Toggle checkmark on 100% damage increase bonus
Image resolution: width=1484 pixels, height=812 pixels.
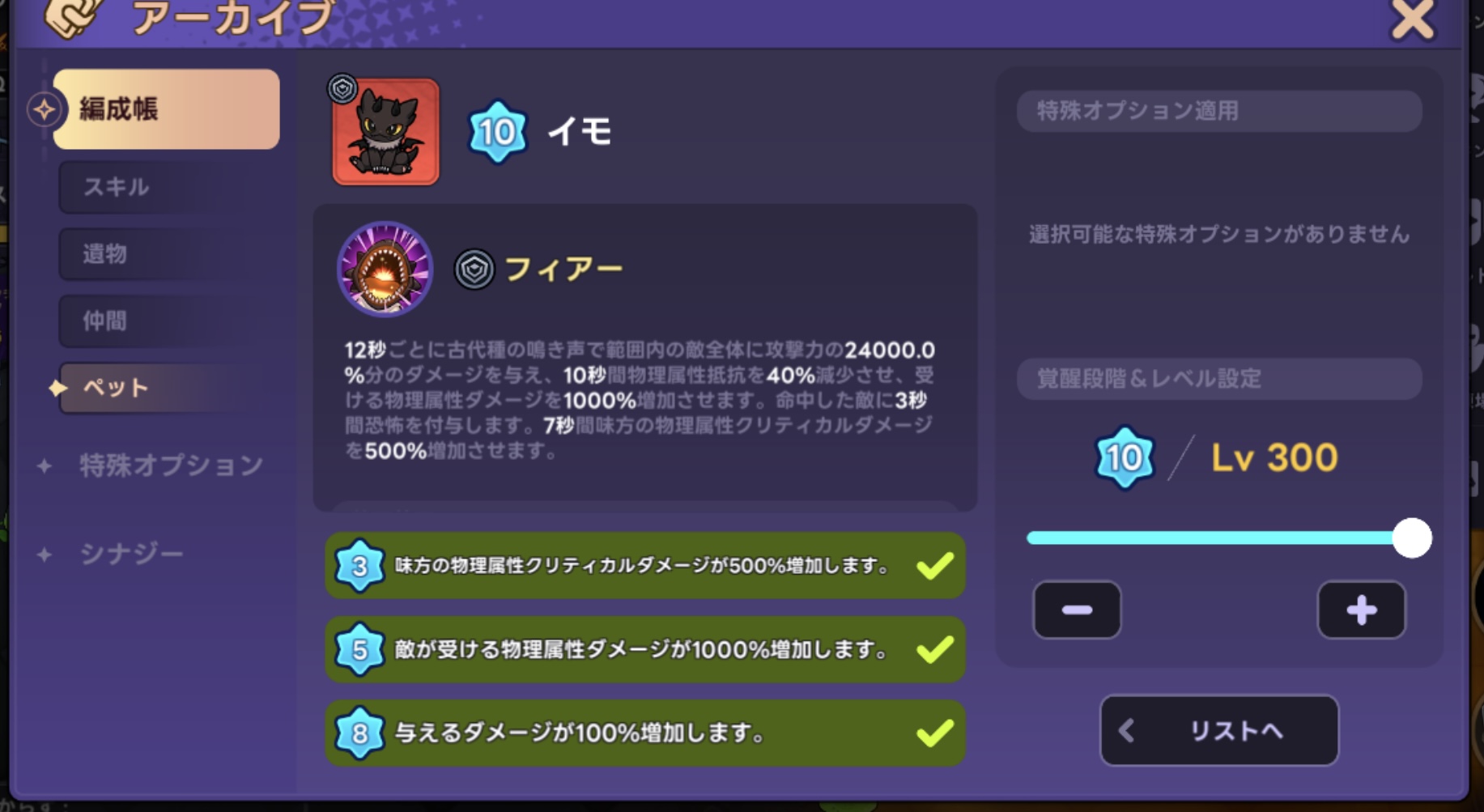click(x=935, y=733)
